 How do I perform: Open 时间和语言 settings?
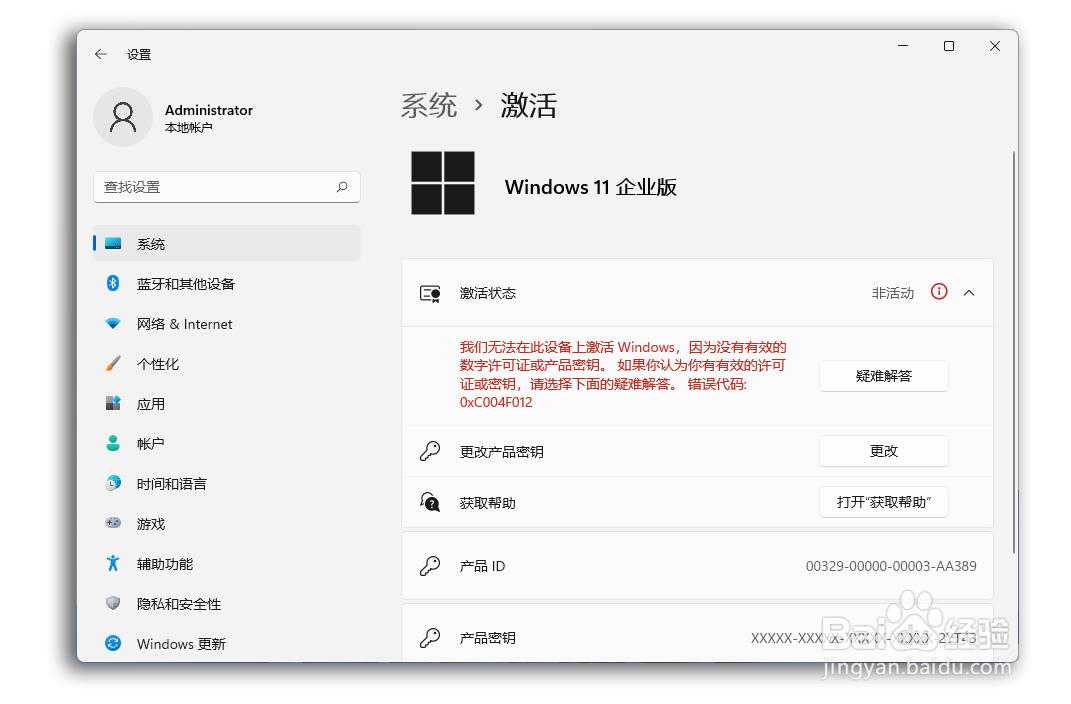[227, 483]
